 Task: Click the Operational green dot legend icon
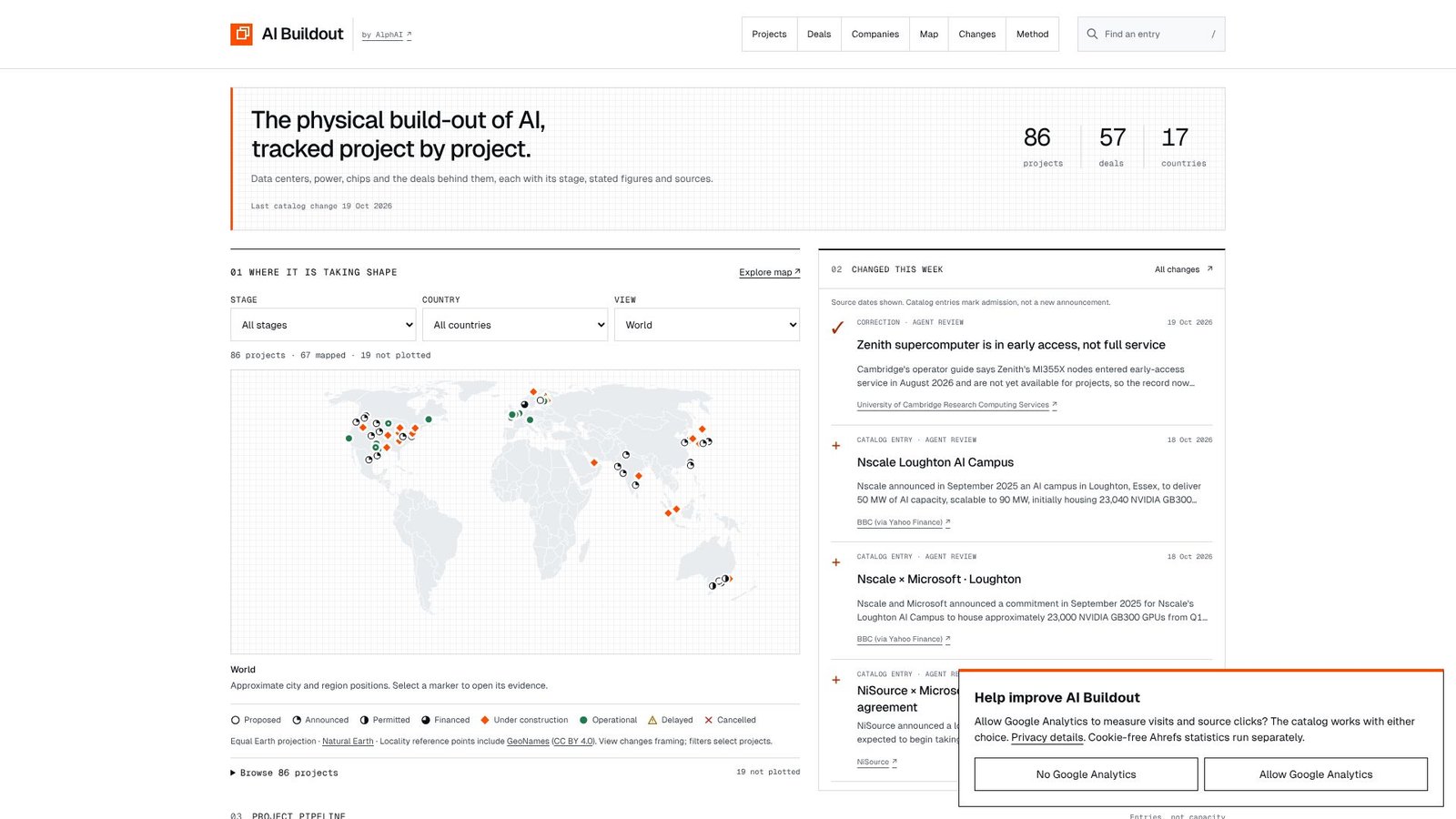tap(583, 720)
